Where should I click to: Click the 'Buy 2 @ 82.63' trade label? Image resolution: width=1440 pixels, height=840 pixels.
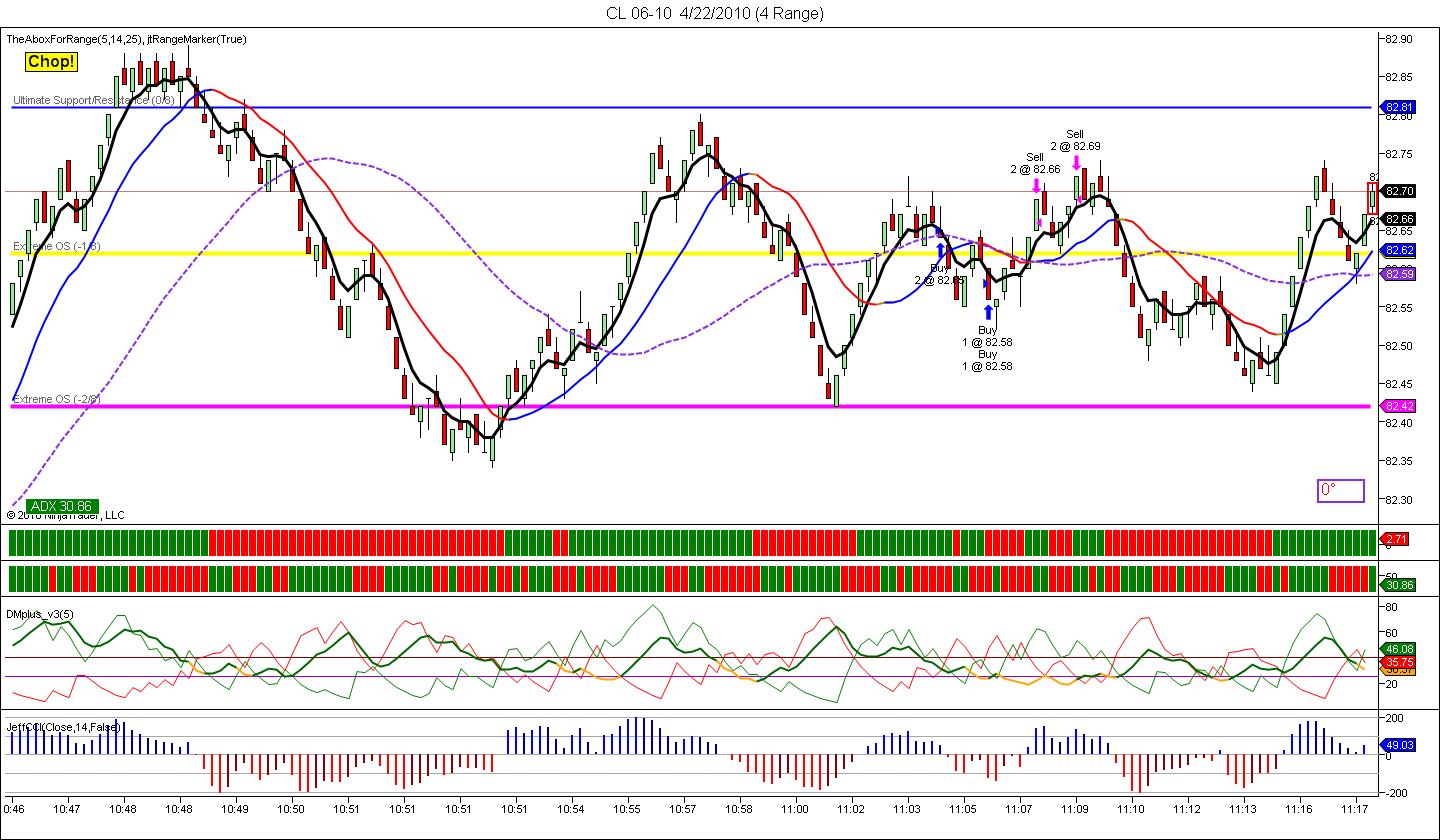coord(940,274)
